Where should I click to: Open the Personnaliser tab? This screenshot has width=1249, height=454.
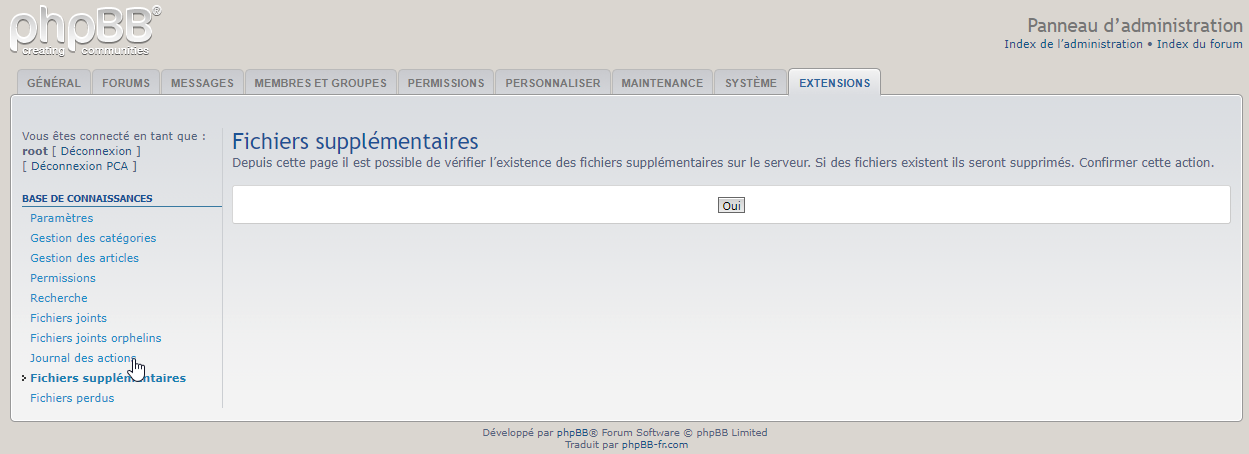point(552,83)
